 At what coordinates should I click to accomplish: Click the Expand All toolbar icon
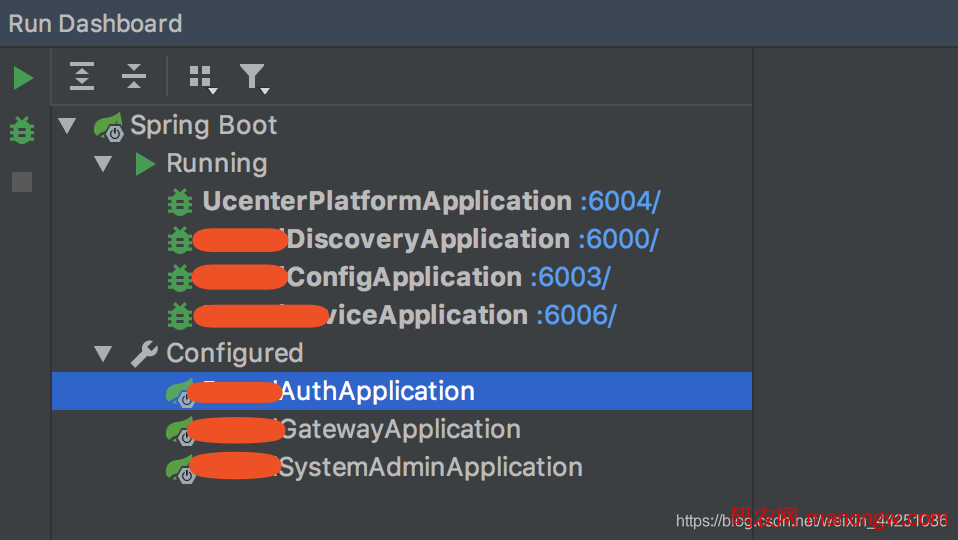click(82, 76)
